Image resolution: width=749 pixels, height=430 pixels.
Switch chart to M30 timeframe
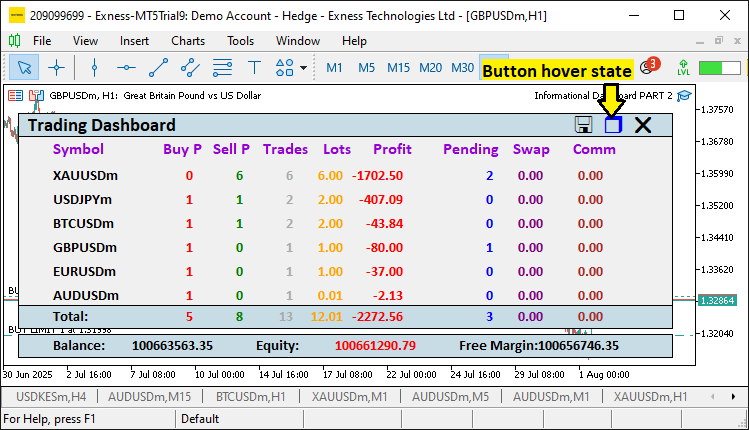462,68
